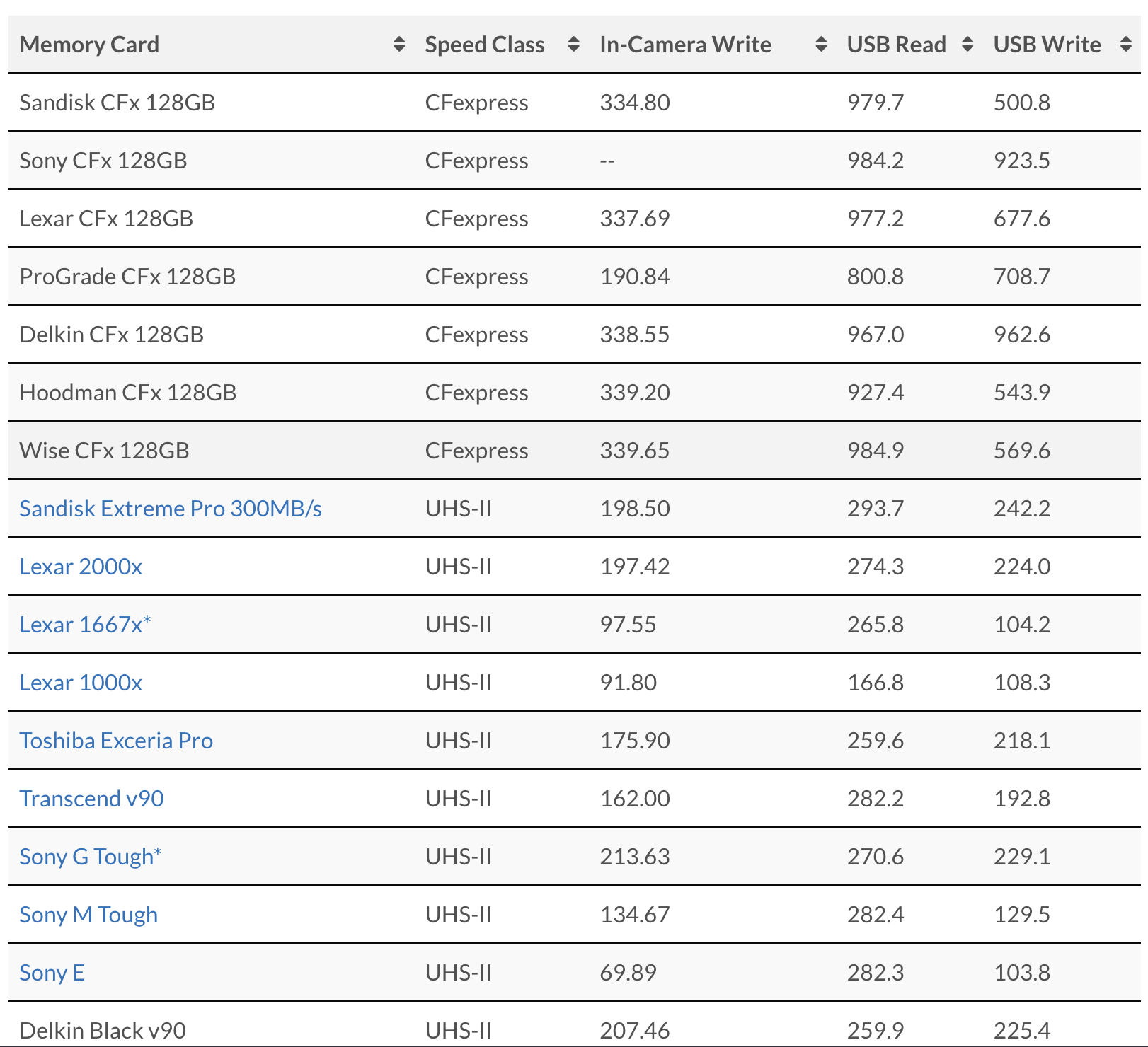Click the 339.20 in-camera write value

635,393
